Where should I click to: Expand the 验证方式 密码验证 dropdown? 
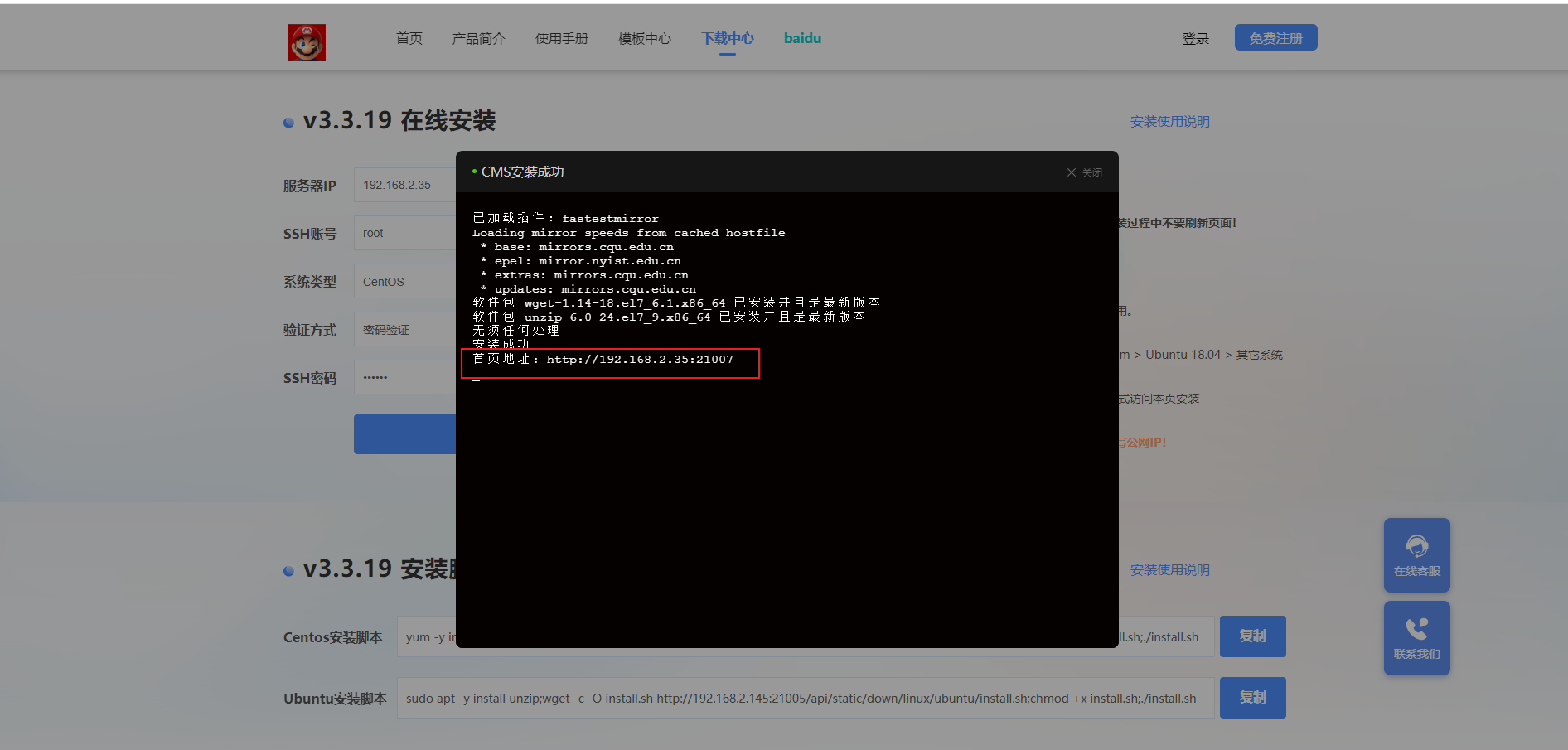pos(405,330)
